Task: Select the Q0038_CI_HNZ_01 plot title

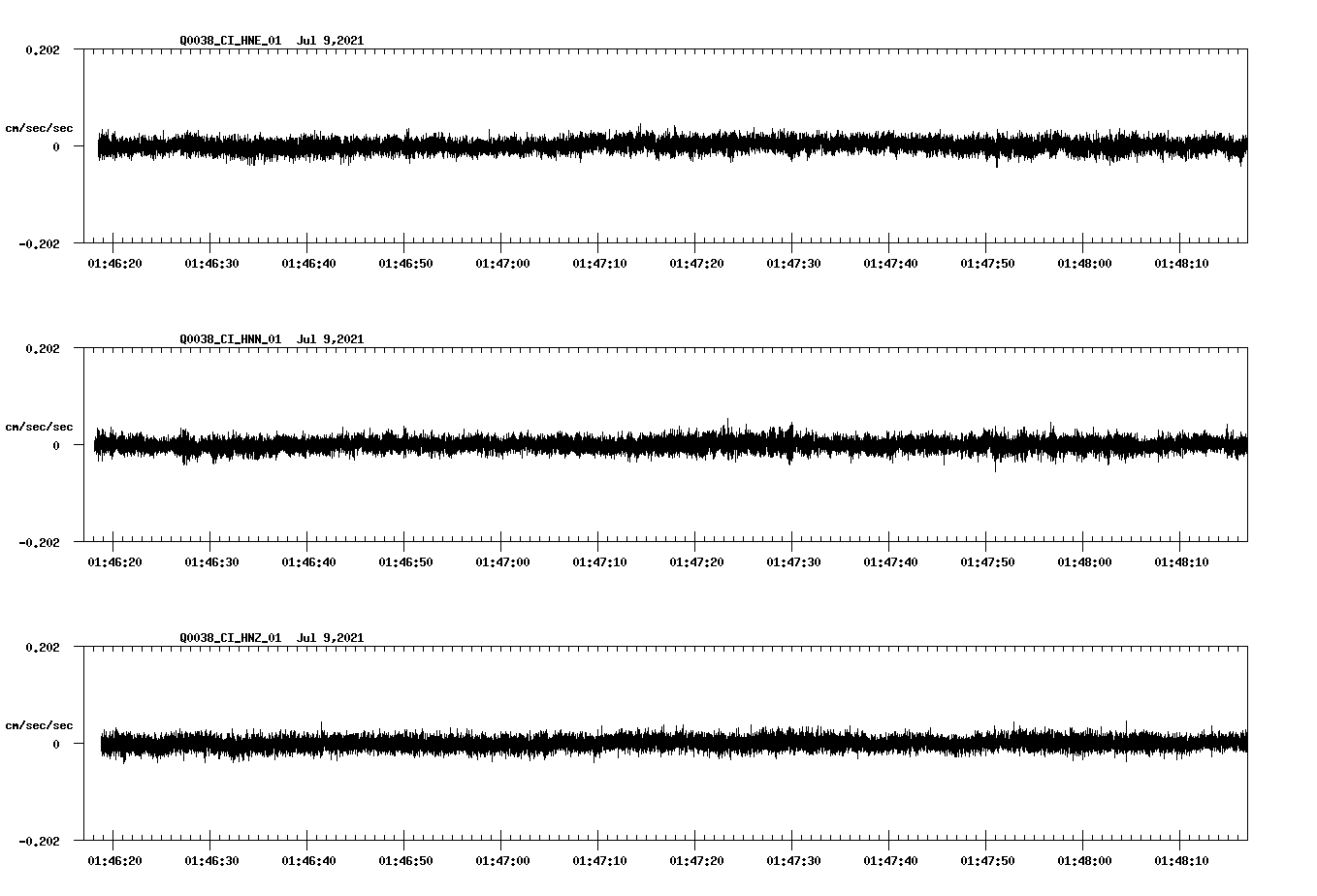Action: (x=231, y=638)
